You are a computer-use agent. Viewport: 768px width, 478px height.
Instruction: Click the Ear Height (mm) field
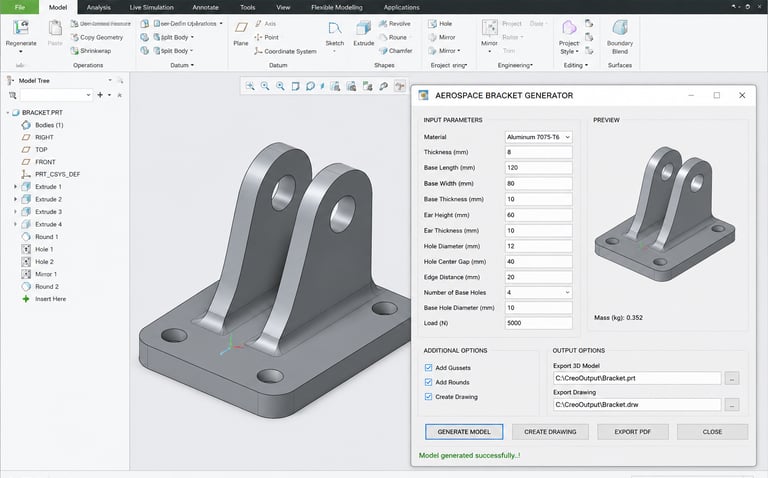pyautogui.click(x=538, y=215)
